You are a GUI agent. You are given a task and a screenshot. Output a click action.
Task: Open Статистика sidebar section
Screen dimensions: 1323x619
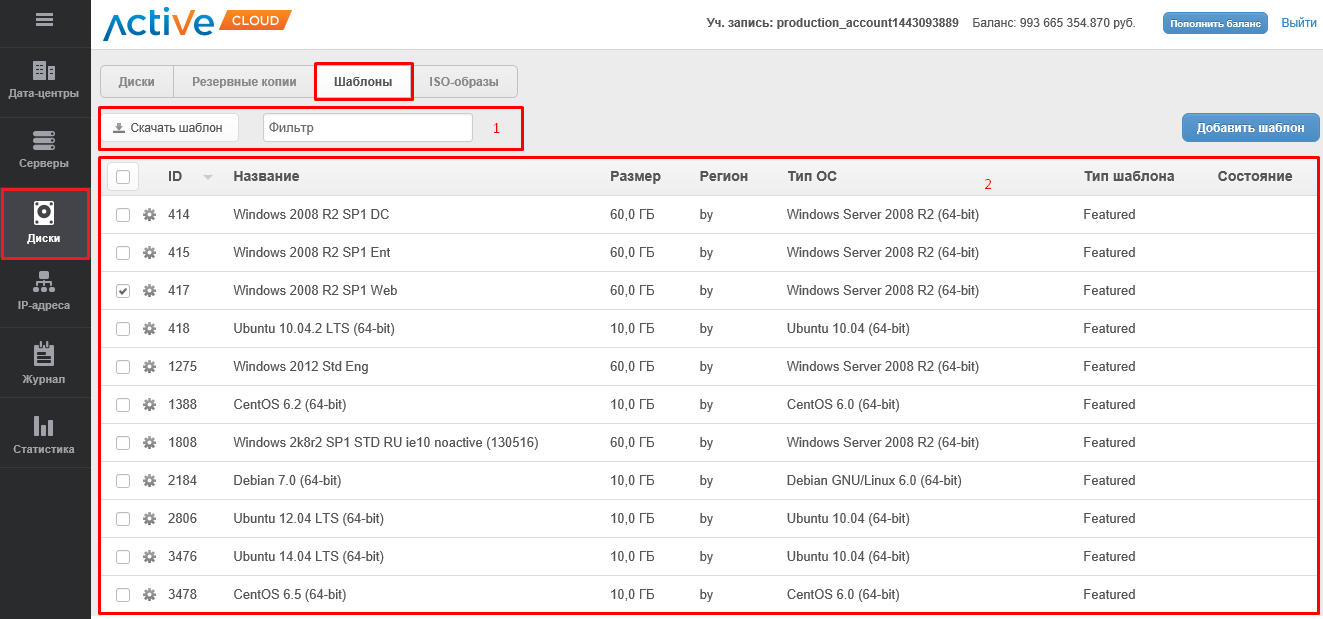tap(44, 435)
